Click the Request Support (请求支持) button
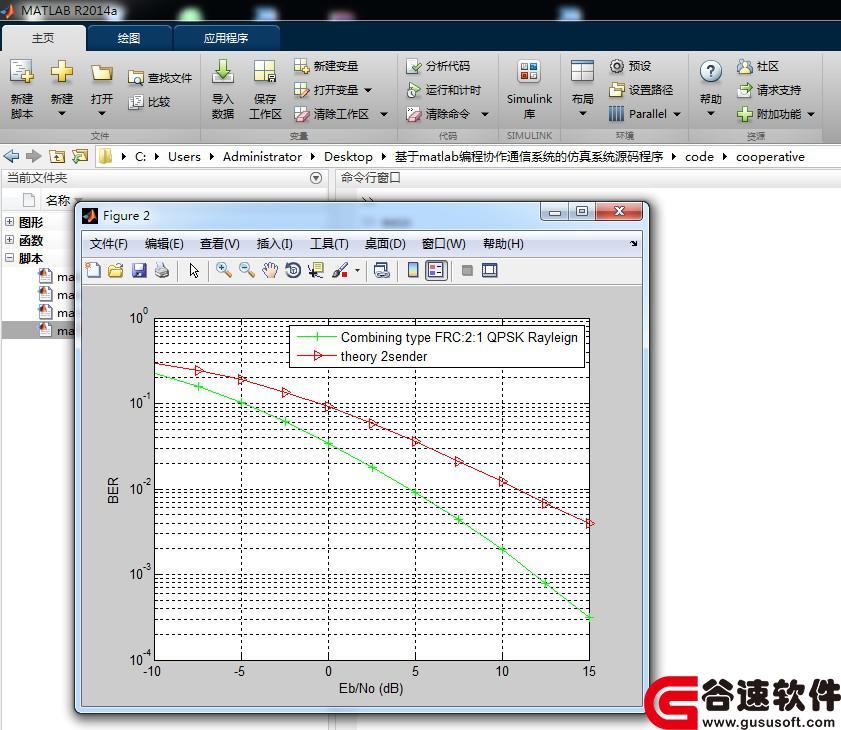The width and height of the screenshot is (841, 730). click(769, 90)
